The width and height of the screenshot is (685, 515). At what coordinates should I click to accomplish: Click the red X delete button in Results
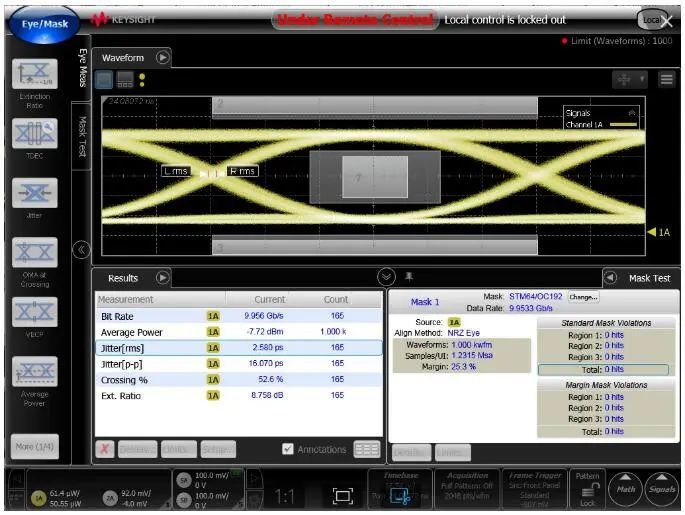pos(105,449)
